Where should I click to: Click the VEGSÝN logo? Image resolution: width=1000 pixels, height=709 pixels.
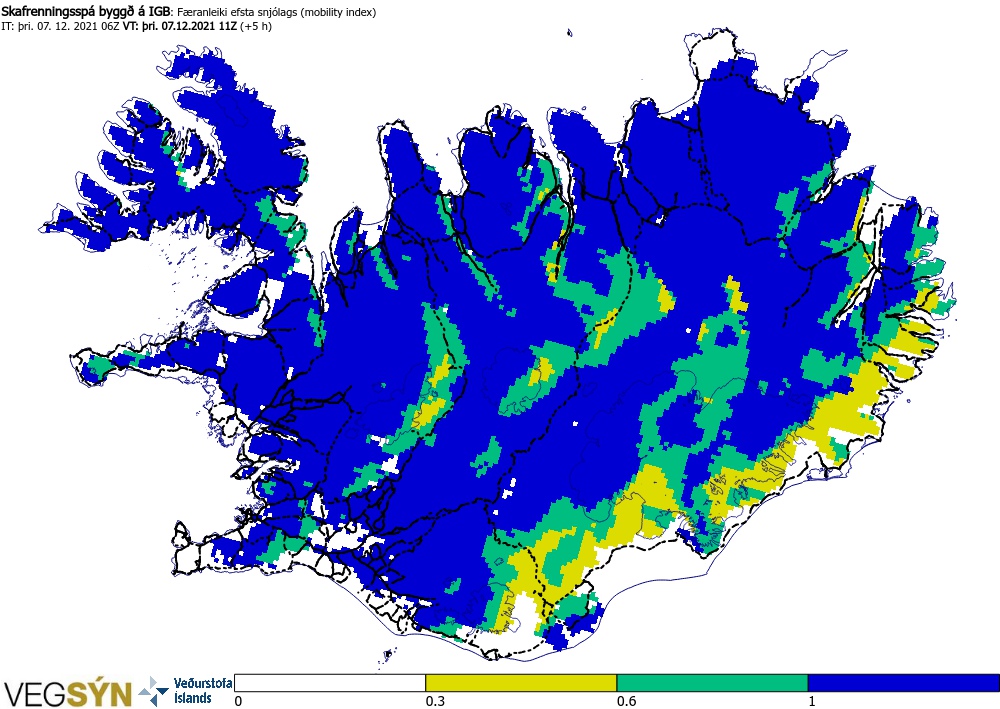(x=68, y=693)
